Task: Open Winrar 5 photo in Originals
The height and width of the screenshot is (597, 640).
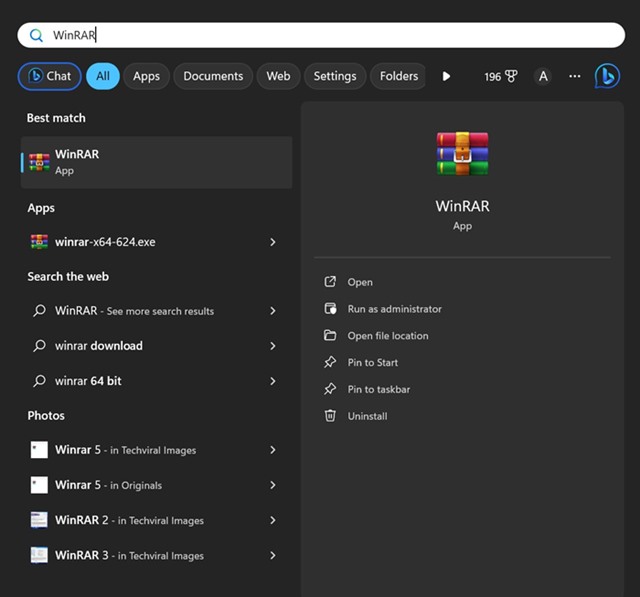Action: click(156, 485)
